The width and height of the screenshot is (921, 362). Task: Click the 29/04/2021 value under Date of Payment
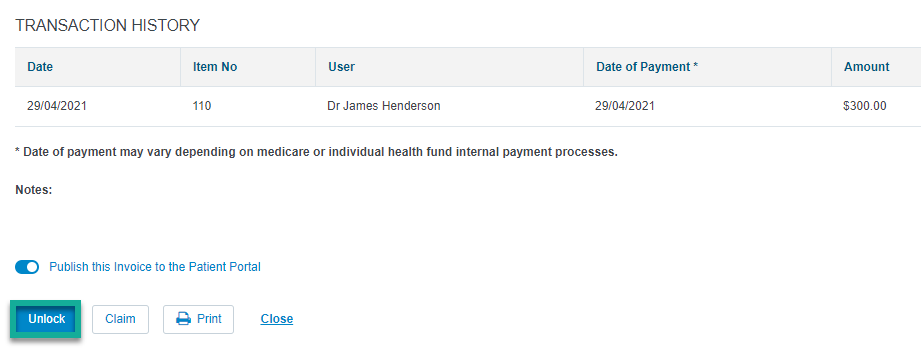(x=625, y=106)
